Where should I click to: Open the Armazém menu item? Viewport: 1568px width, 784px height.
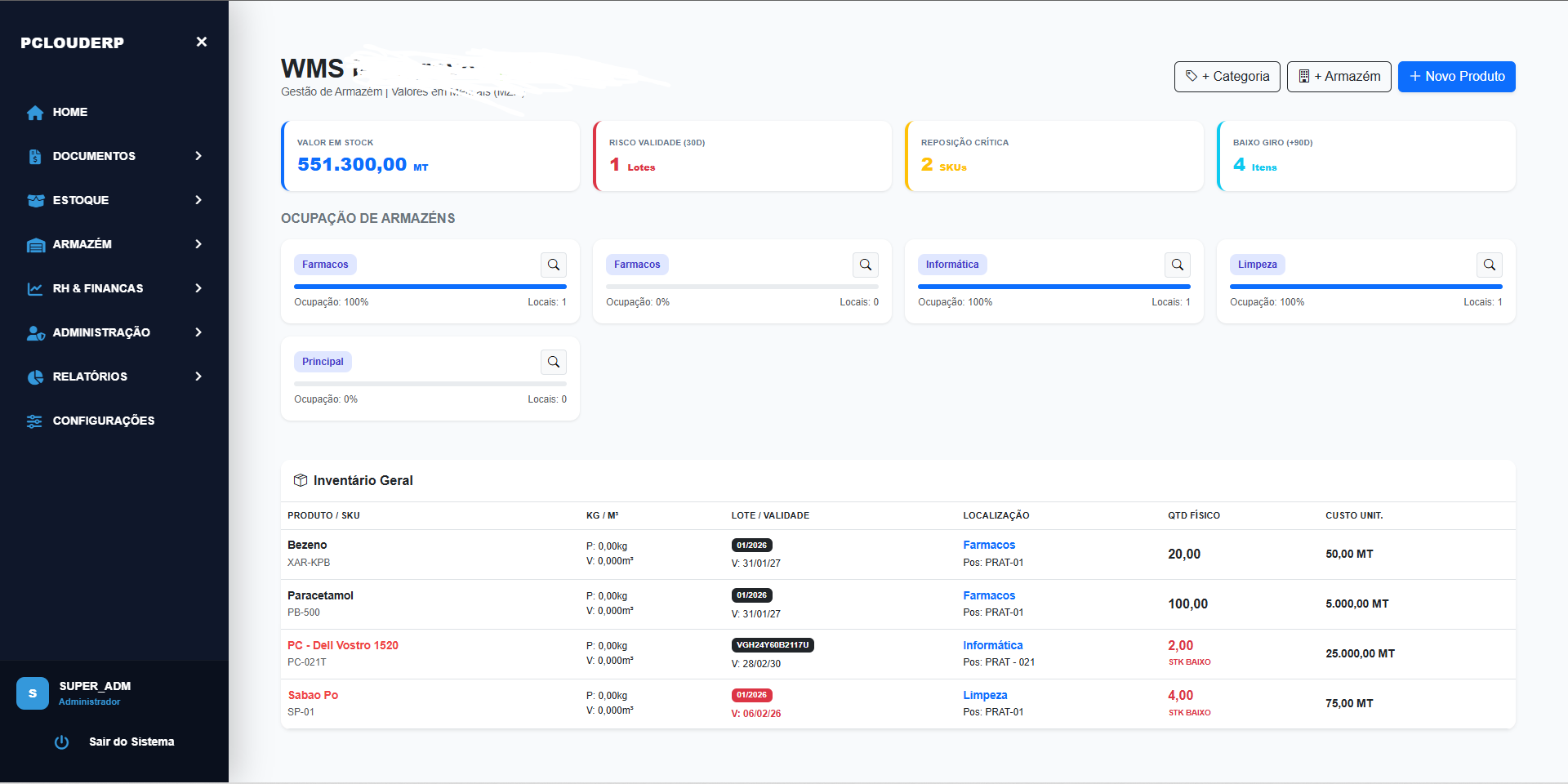click(82, 244)
